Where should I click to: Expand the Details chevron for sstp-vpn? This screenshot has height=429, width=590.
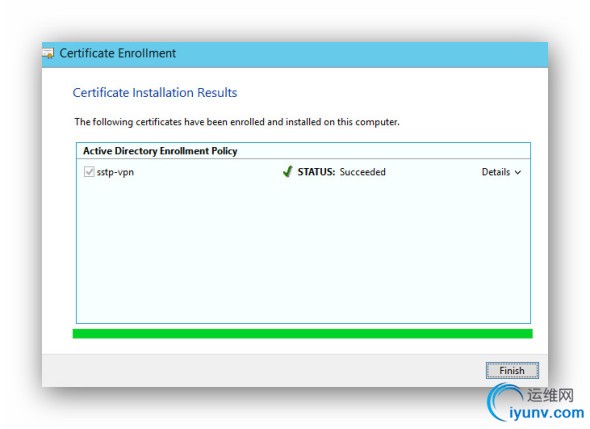click(x=518, y=172)
